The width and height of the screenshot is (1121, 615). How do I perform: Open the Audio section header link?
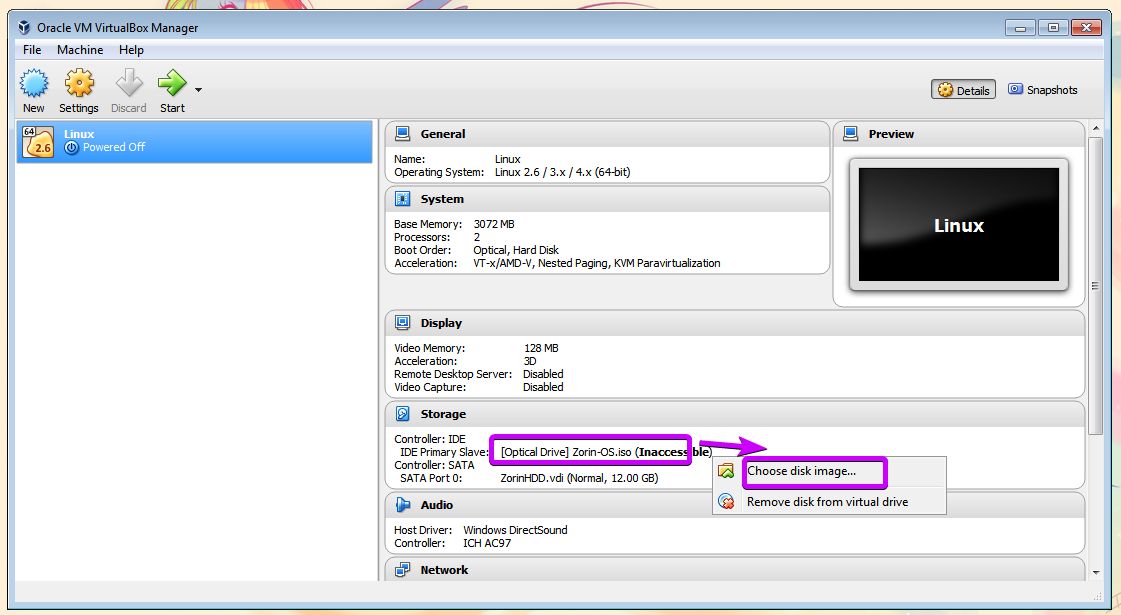pyautogui.click(x=437, y=505)
